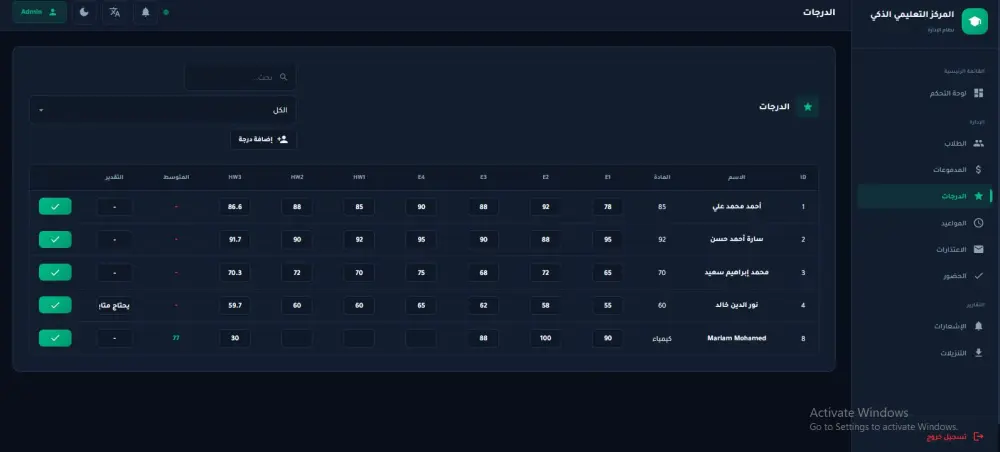Click HW3 field showing 59.7
The height and width of the screenshot is (452, 1000).
click(235, 305)
